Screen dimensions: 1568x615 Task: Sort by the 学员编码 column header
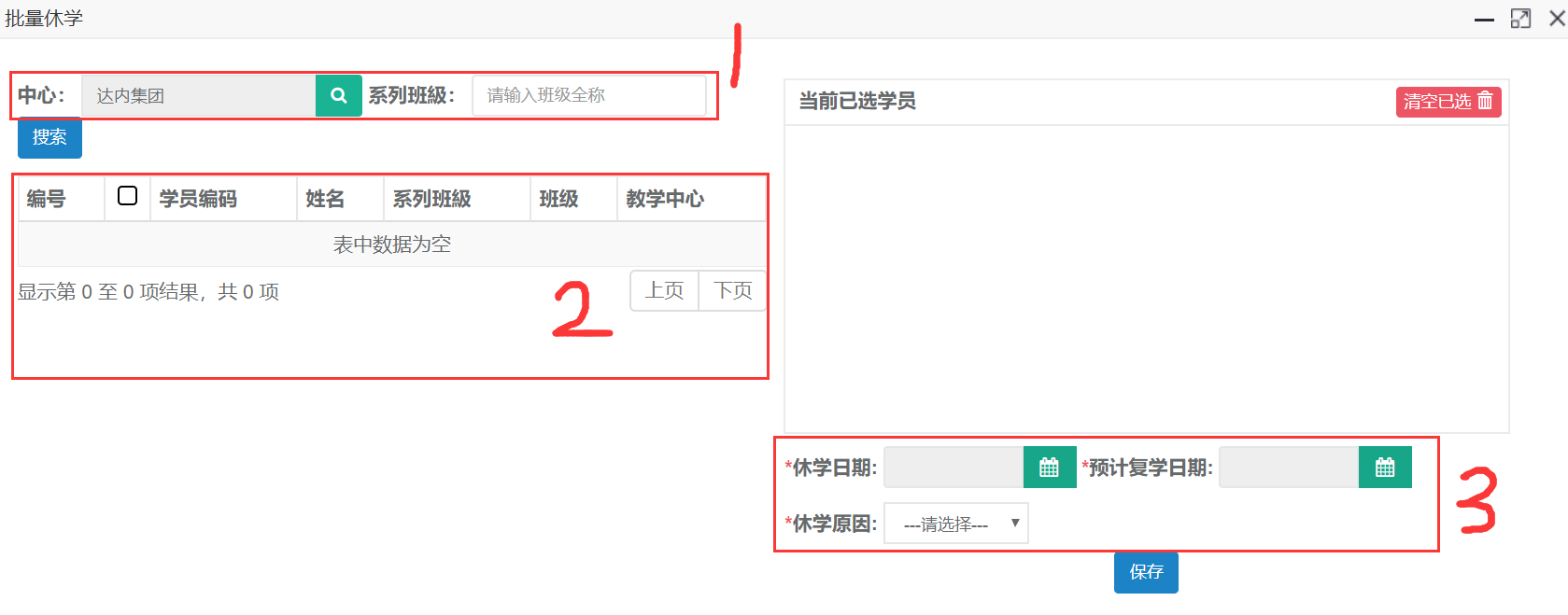[198, 199]
